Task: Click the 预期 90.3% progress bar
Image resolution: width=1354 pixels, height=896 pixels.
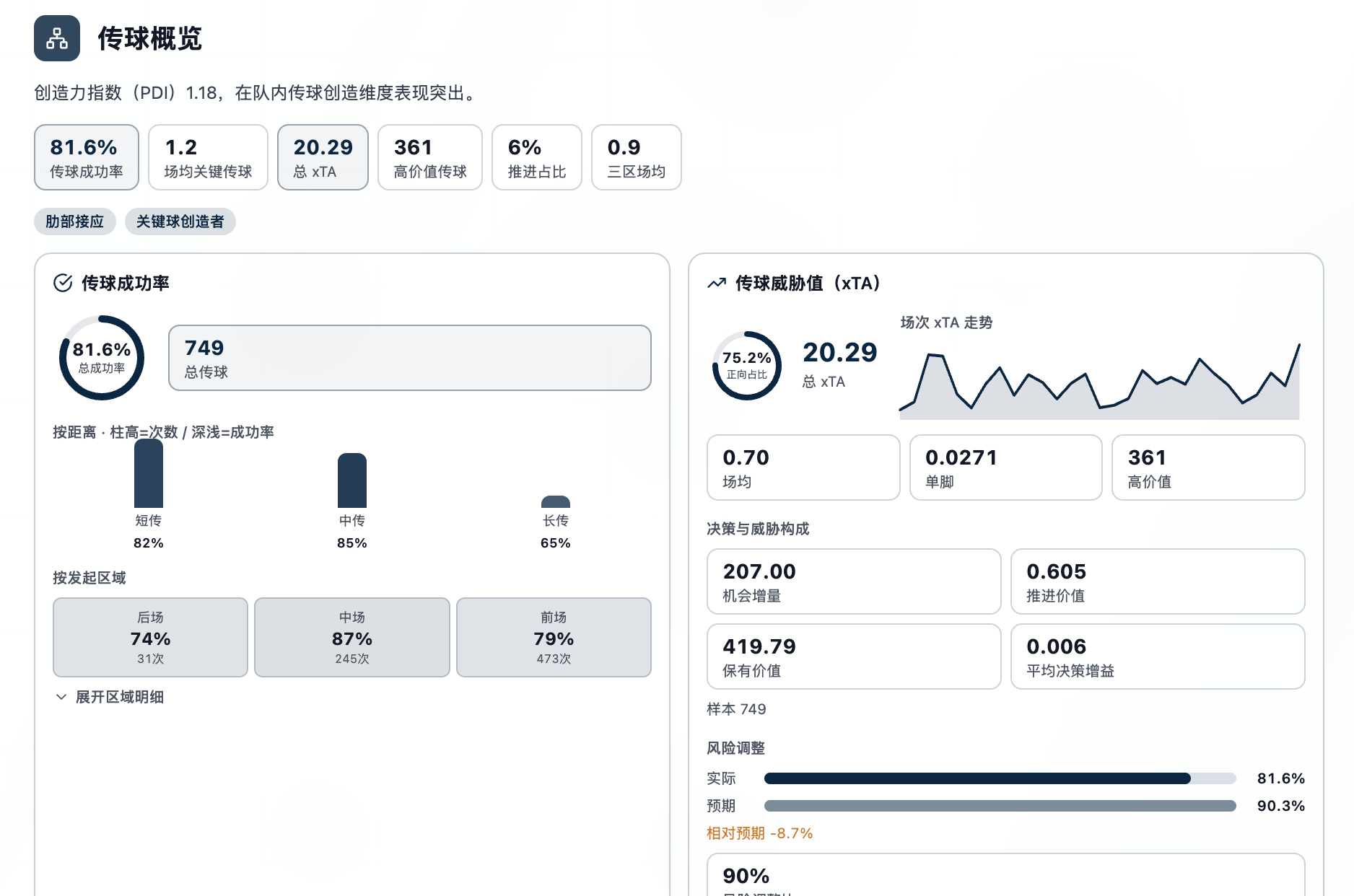Action: (x=1000, y=806)
